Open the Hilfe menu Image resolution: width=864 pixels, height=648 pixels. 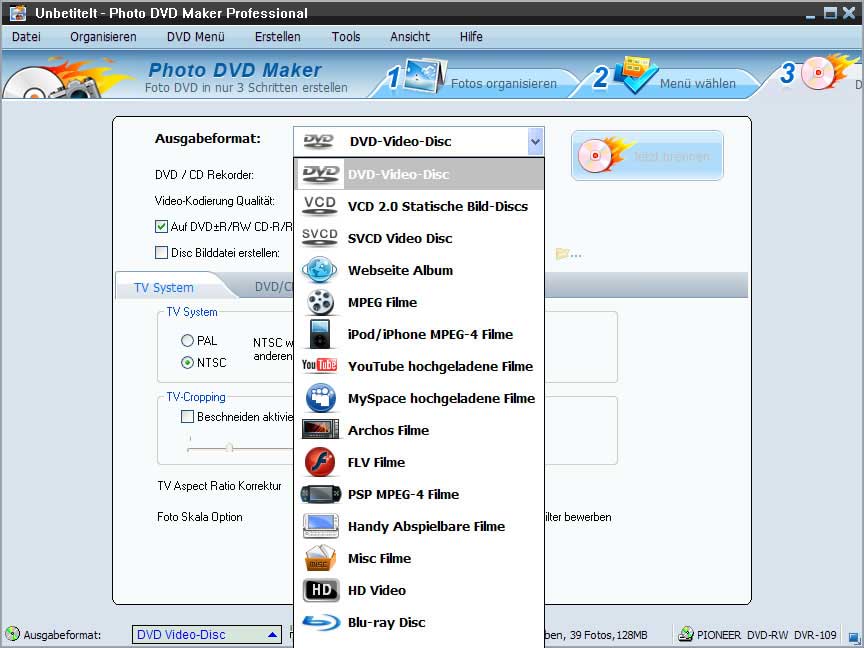click(471, 37)
